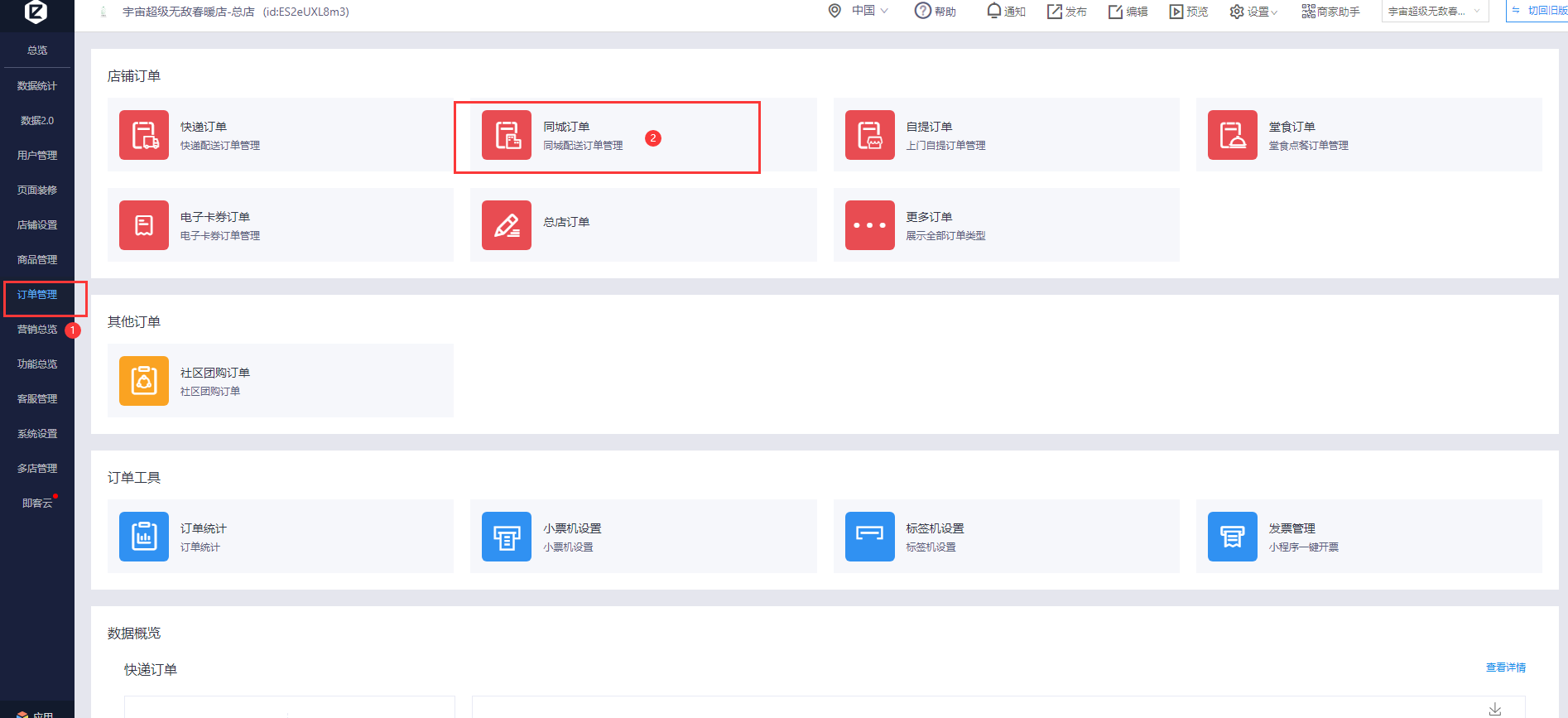The width and height of the screenshot is (1568, 718).
Task: Click the 帮助 question mark icon
Action: (922, 11)
